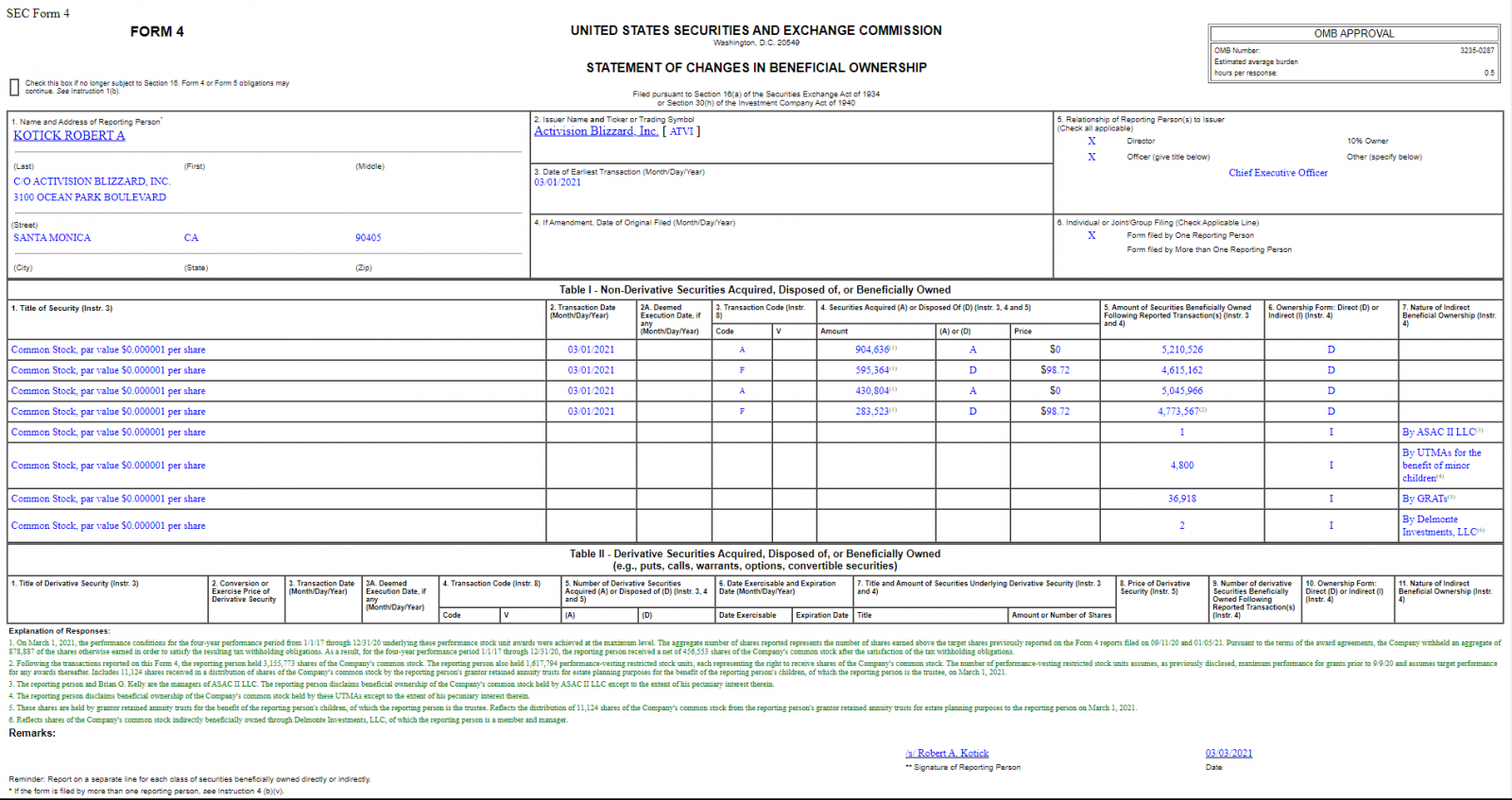The width and height of the screenshot is (1512, 800).
Task: Select the Chief Executive Officer title text
Action: click(x=1278, y=173)
